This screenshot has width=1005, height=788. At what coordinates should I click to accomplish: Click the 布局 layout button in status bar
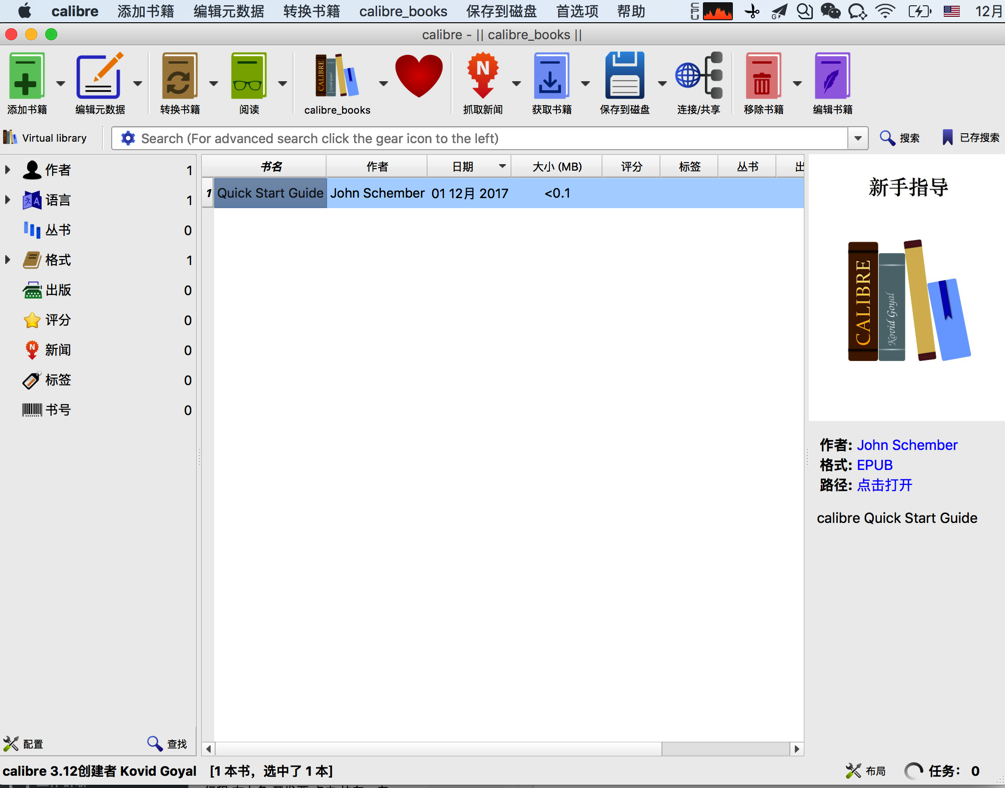866,771
